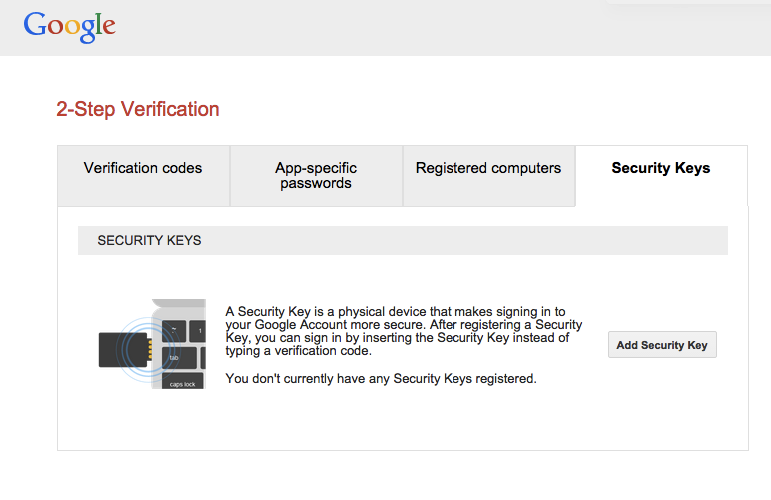
Task: Click the caps lock key in illustration
Action: [x=182, y=382]
